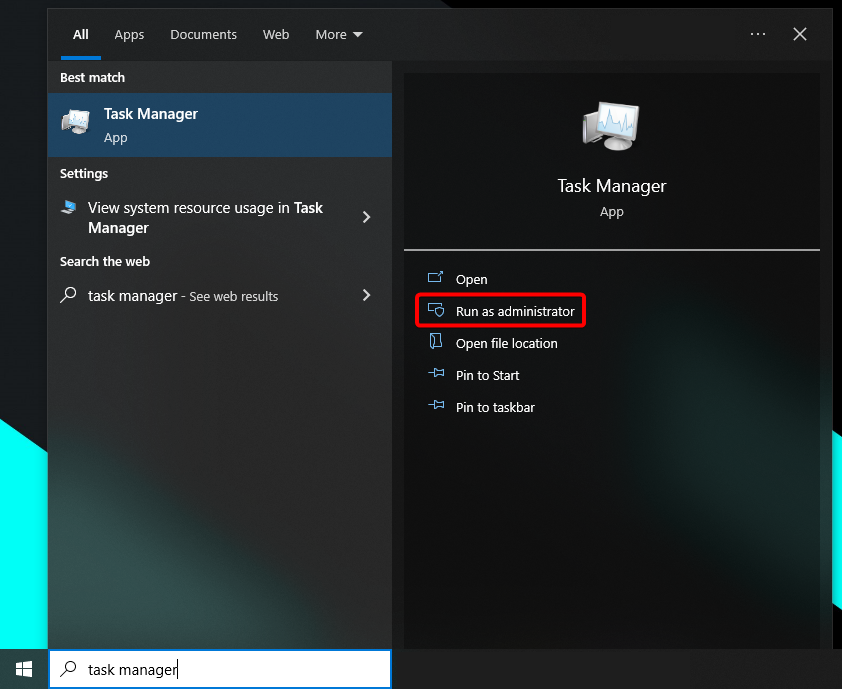Expand arrow for task manager web results
The image size is (842, 689).
pos(367,295)
